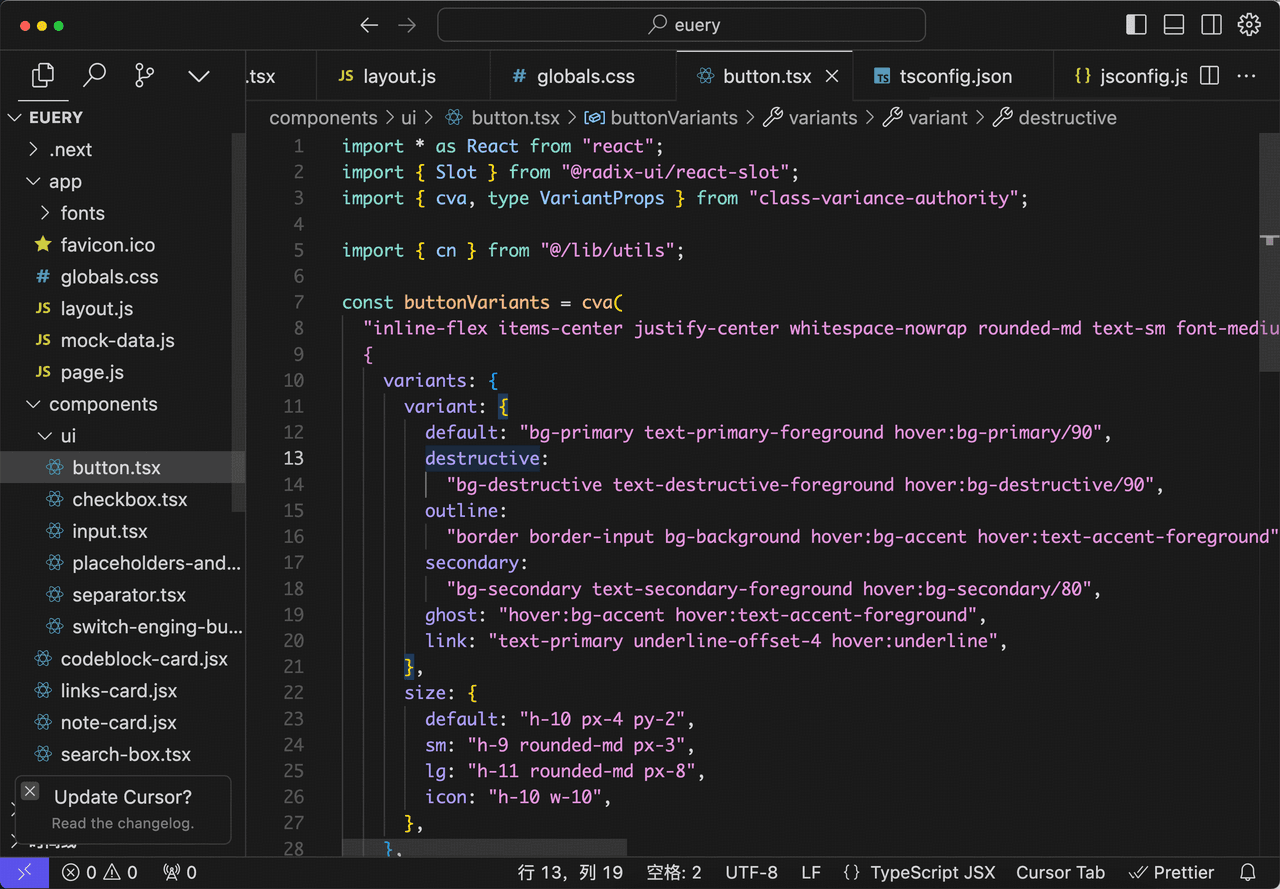The height and width of the screenshot is (889, 1280).
Task: Expand the fonts folder
Action: click(x=122, y=213)
